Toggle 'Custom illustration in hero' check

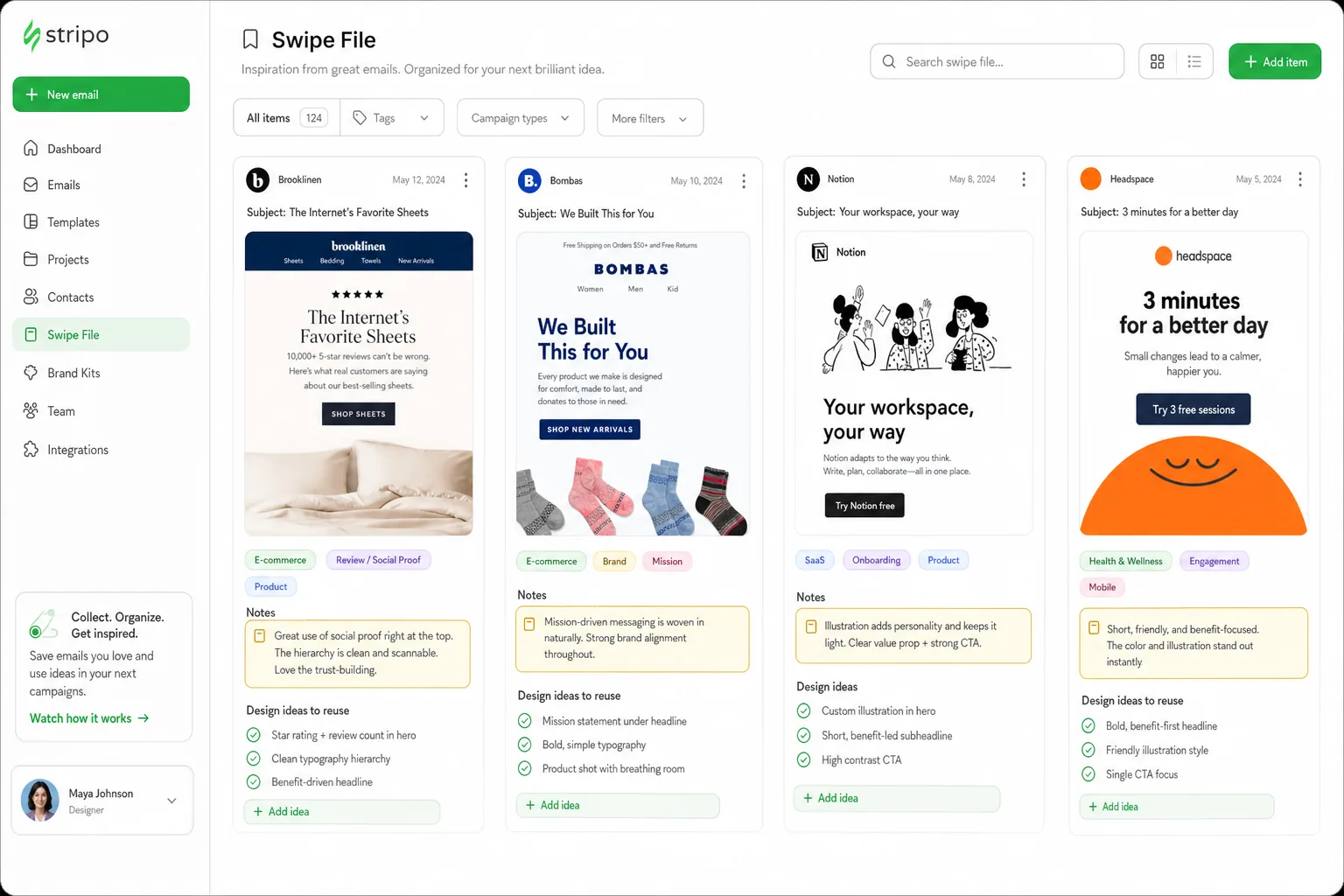click(804, 710)
